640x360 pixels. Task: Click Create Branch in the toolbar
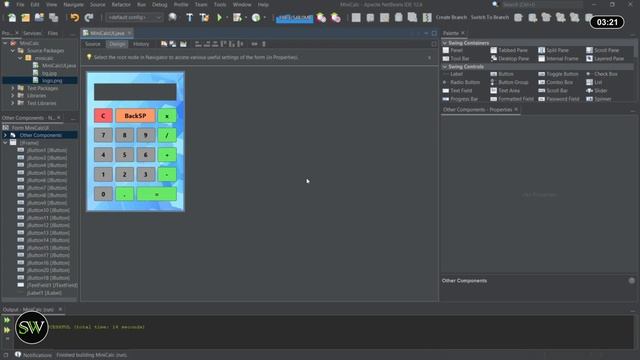(451, 18)
